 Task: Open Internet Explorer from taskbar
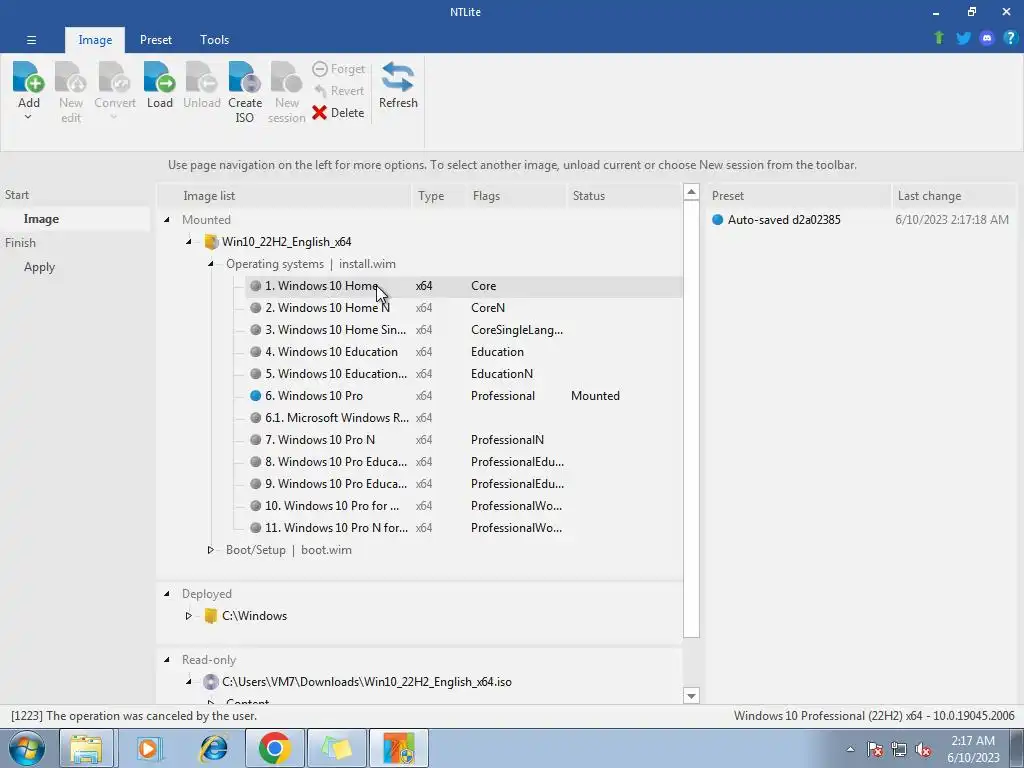pos(213,748)
